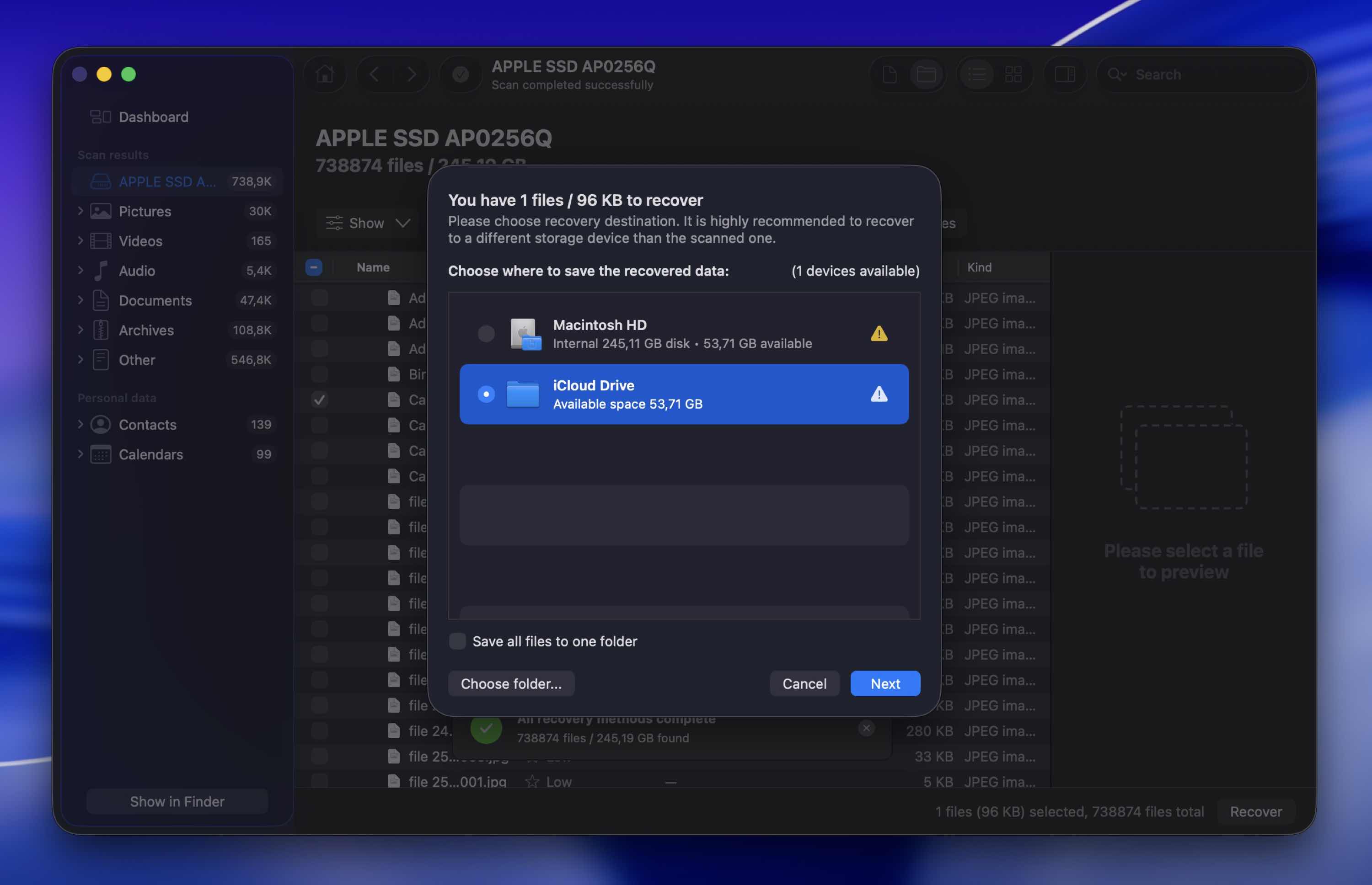This screenshot has height=885, width=1372.
Task: Expand the Contacts tree chevron
Action: pos(80,425)
